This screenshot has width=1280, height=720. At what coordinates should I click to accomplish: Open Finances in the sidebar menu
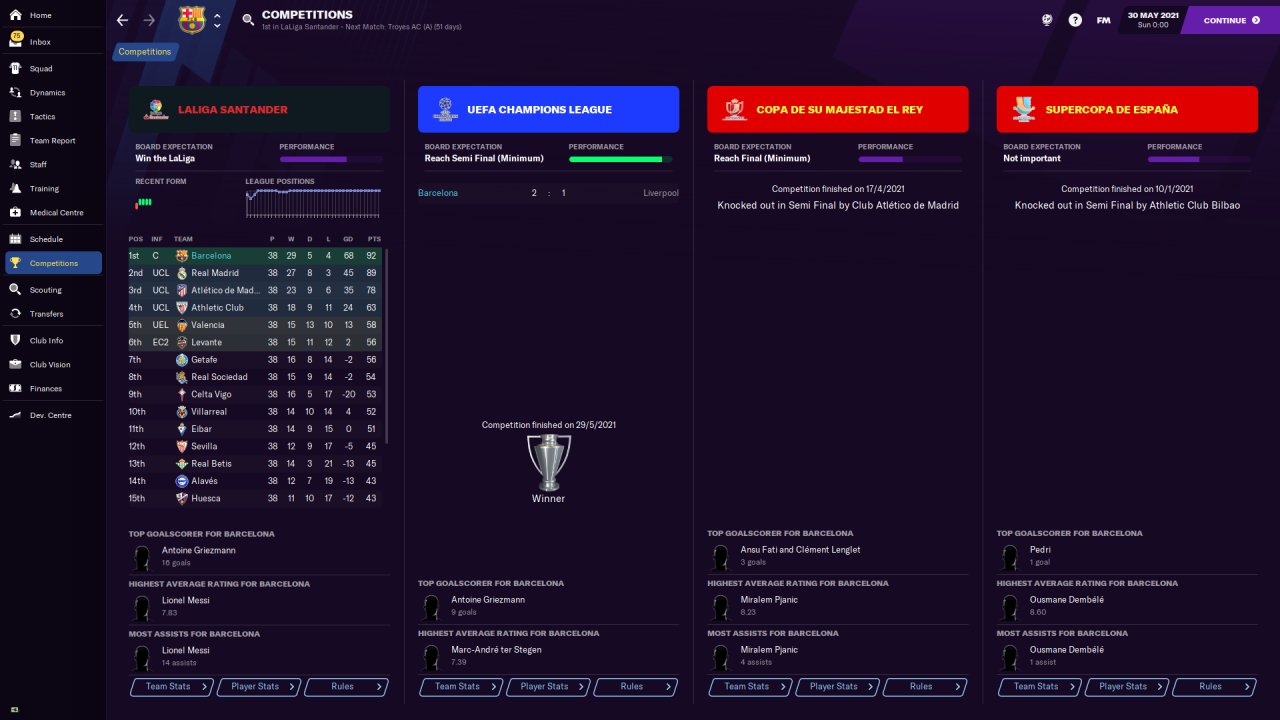coord(45,389)
